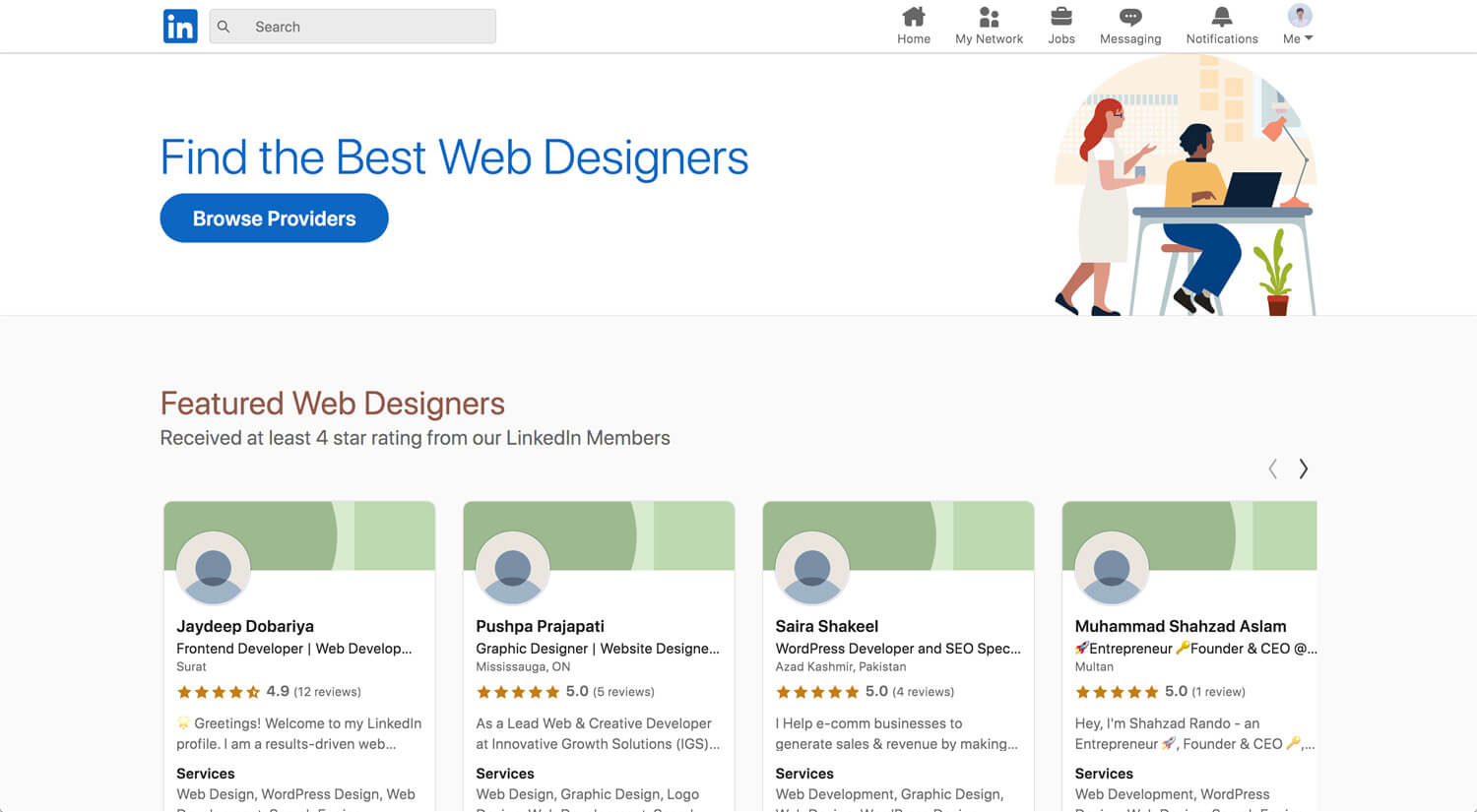This screenshot has width=1477, height=812.
Task: Open the Messaging chat bubble icon
Action: tap(1130, 17)
